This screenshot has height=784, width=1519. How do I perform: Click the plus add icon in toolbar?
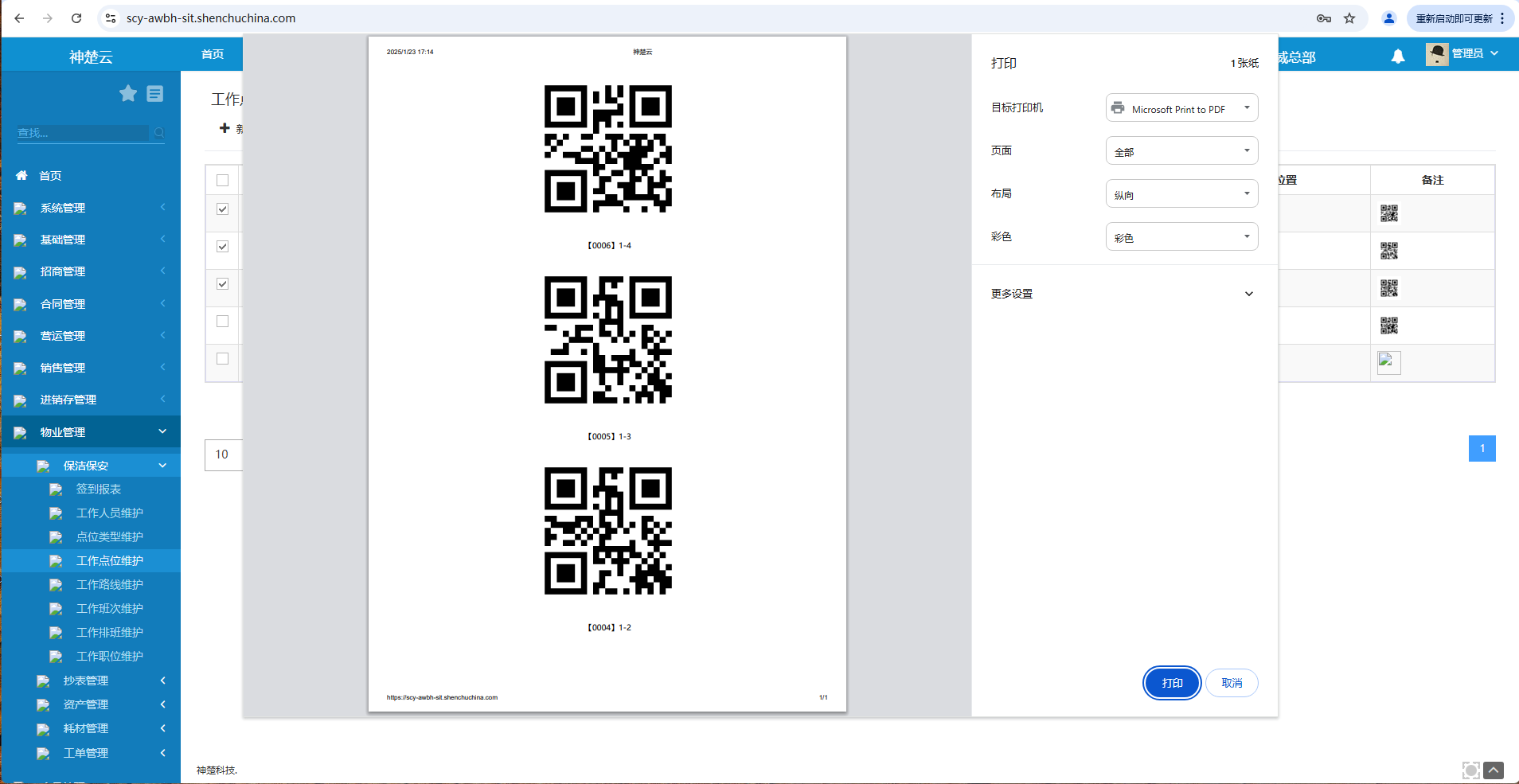pos(225,128)
